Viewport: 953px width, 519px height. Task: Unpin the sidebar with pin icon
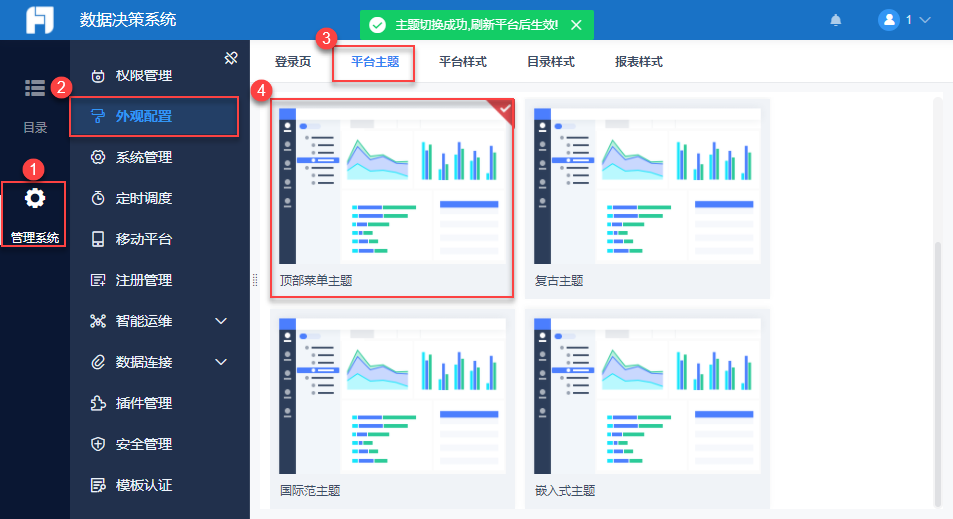tap(231, 58)
